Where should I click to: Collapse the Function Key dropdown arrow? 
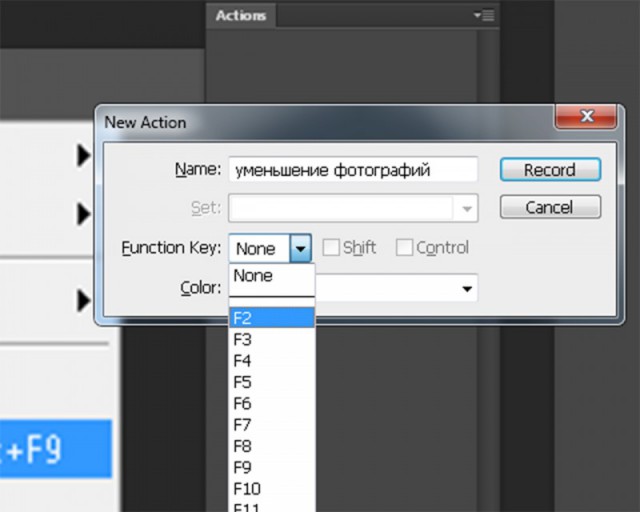(x=301, y=248)
